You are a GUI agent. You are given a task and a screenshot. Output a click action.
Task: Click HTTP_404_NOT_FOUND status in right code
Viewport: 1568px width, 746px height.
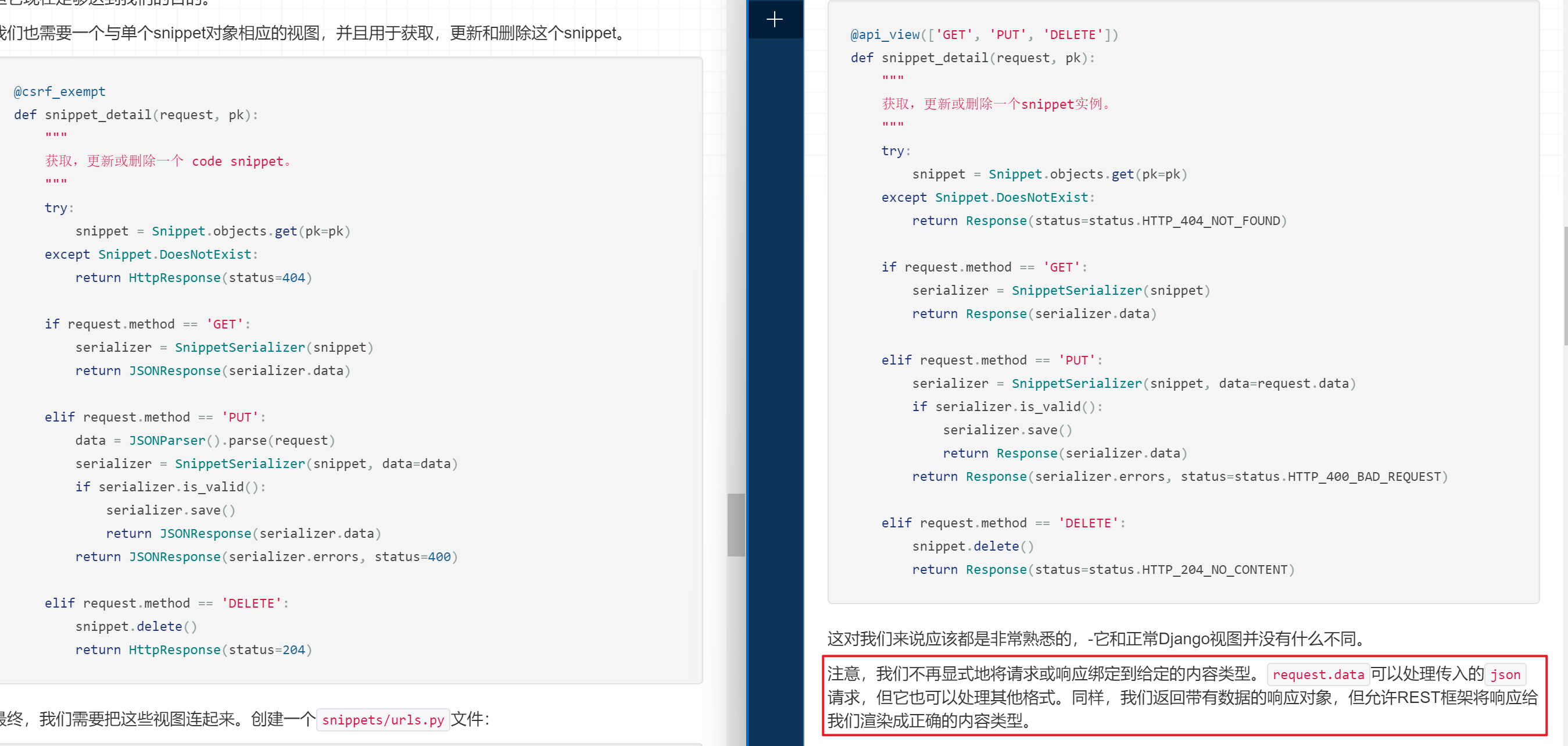[x=1211, y=220]
